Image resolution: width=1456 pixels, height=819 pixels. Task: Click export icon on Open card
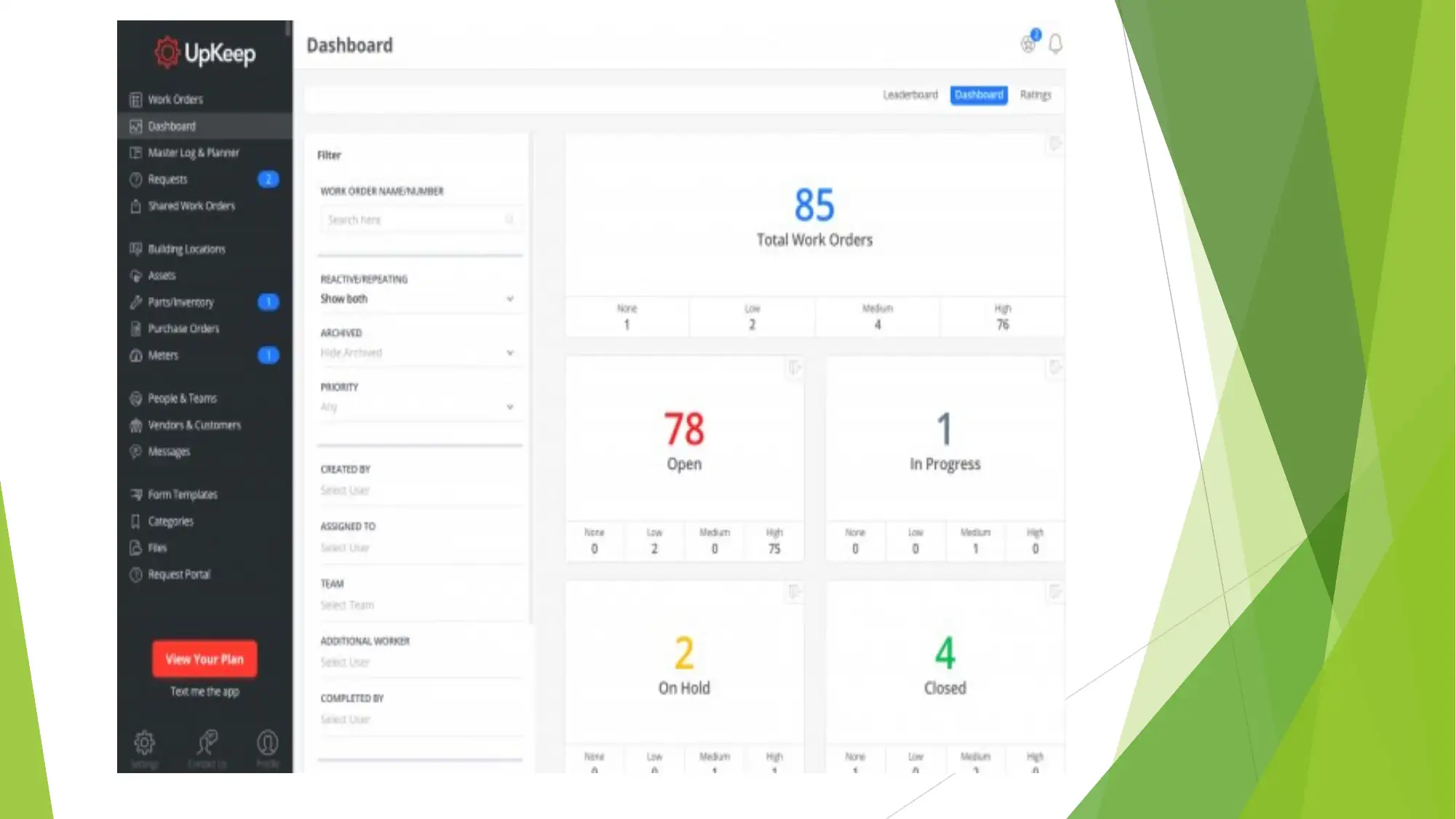click(794, 368)
